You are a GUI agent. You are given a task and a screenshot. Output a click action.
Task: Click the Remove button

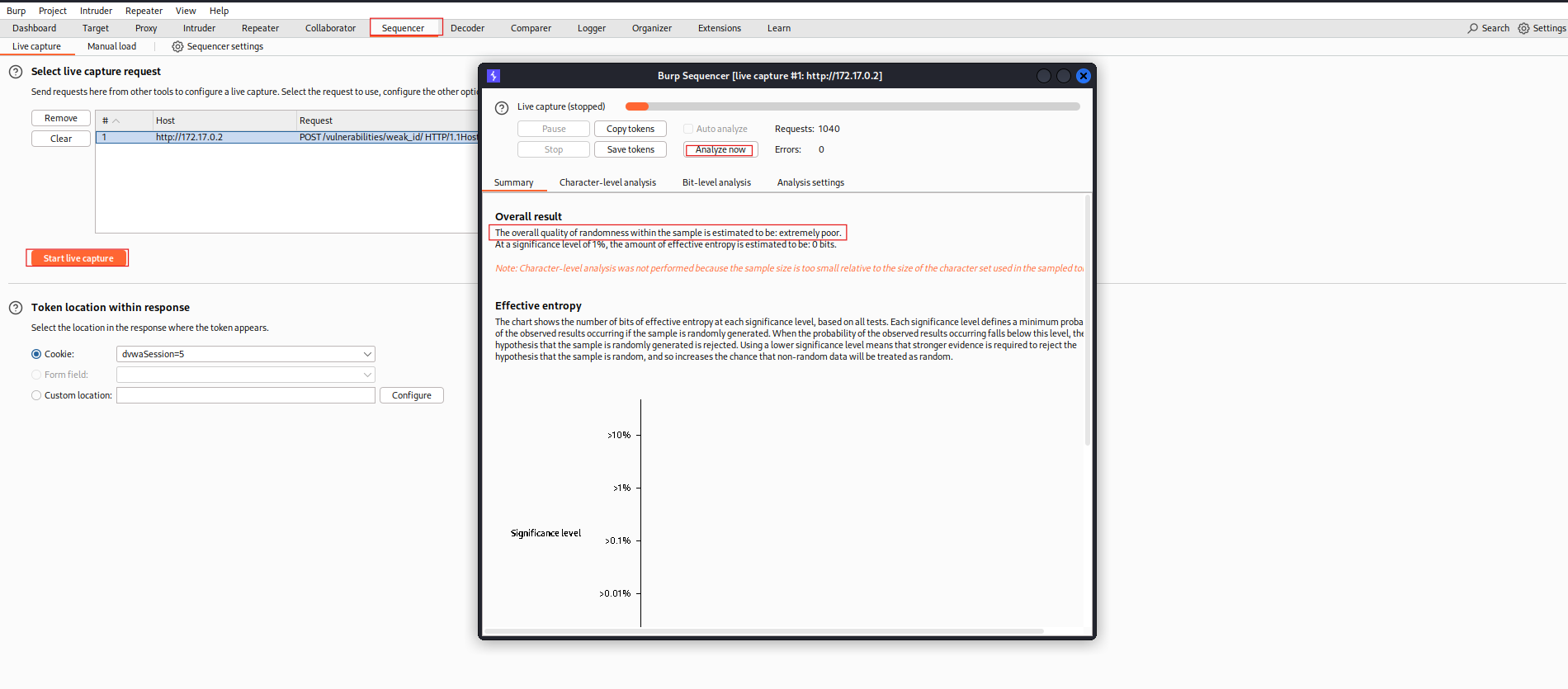[x=61, y=118]
